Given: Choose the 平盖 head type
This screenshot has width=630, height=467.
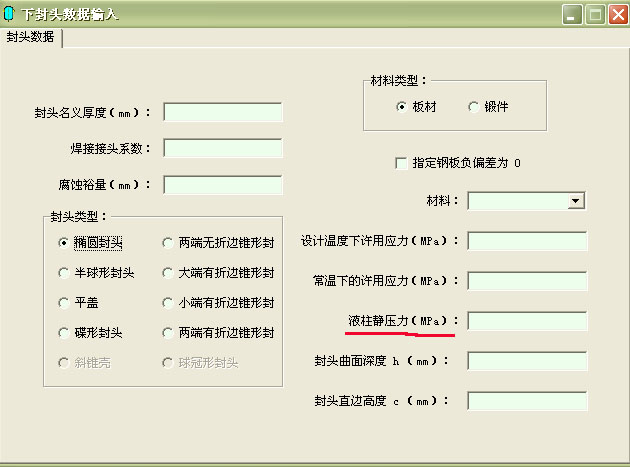Looking at the screenshot, I should click(65, 302).
